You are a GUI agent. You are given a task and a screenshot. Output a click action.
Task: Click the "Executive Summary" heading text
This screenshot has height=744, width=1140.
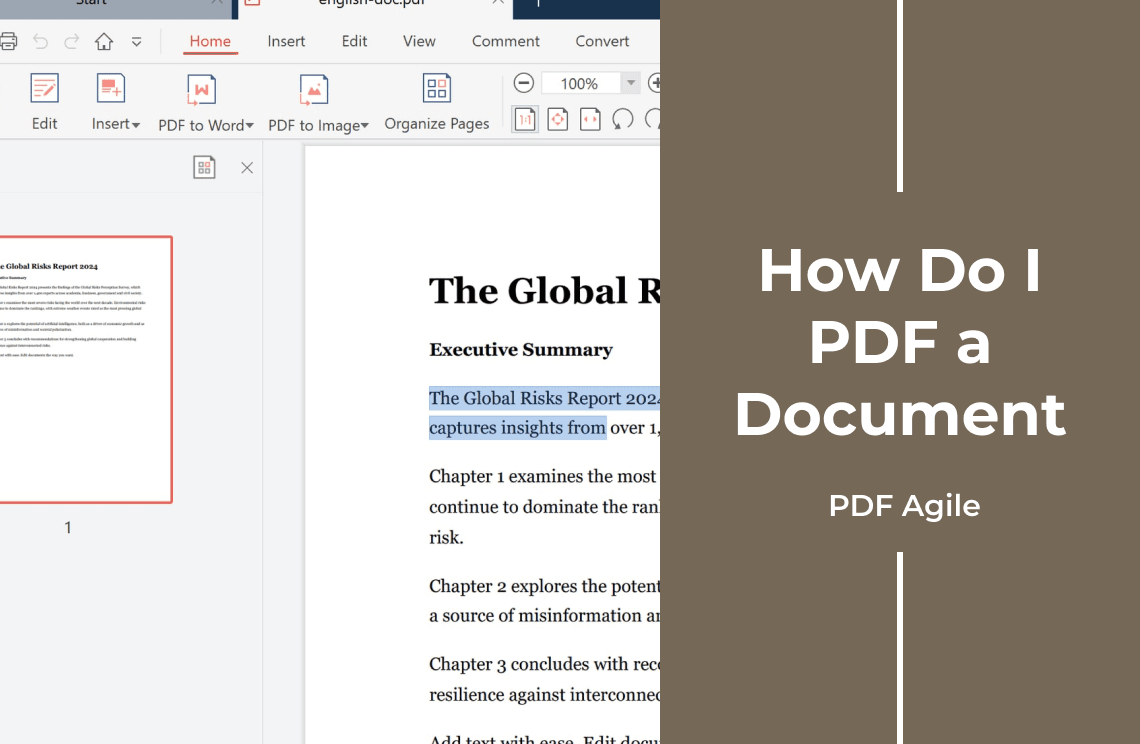tap(521, 350)
